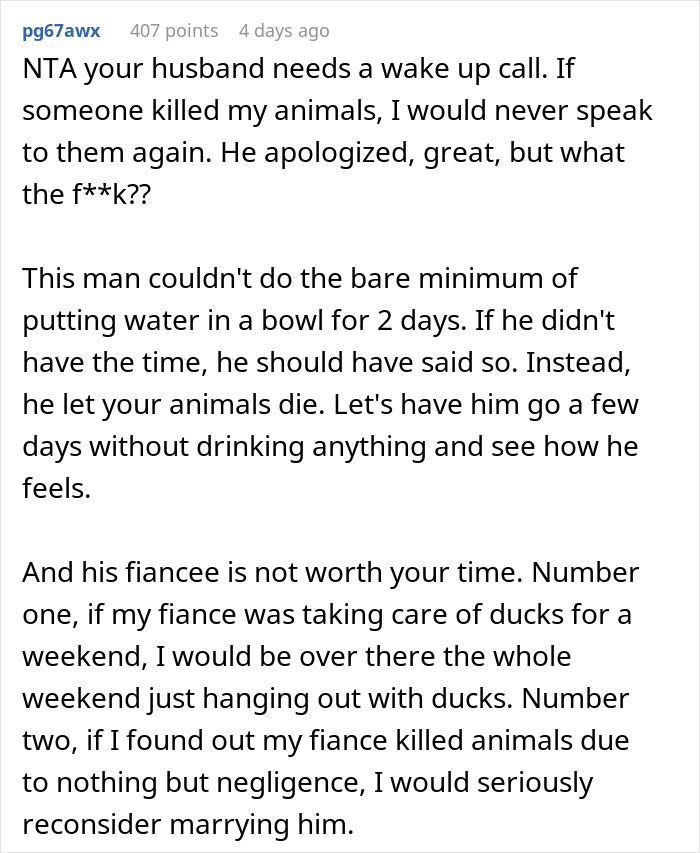Click the "407 points" score
Viewport: 700px width, 853px height.
click(x=173, y=31)
